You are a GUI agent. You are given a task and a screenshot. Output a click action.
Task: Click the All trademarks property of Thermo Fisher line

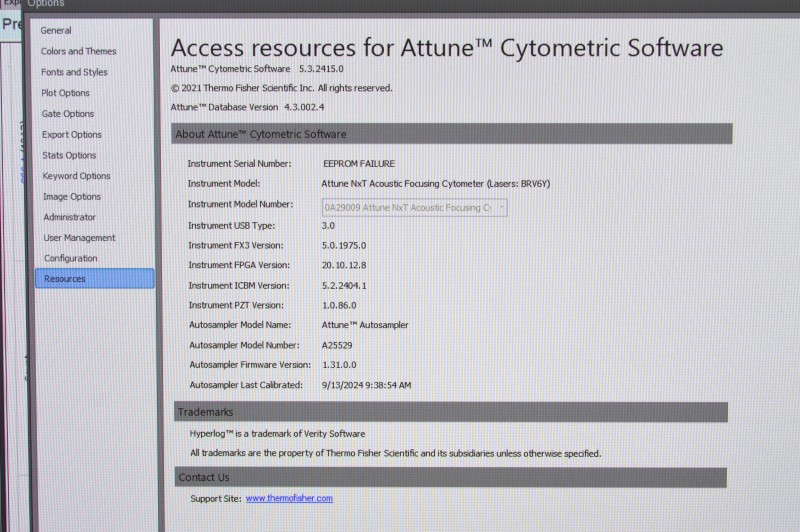[x=396, y=453]
